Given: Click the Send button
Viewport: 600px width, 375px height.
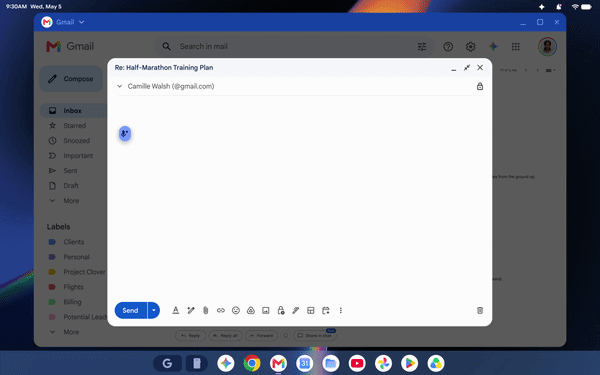Looking at the screenshot, I should (x=130, y=310).
